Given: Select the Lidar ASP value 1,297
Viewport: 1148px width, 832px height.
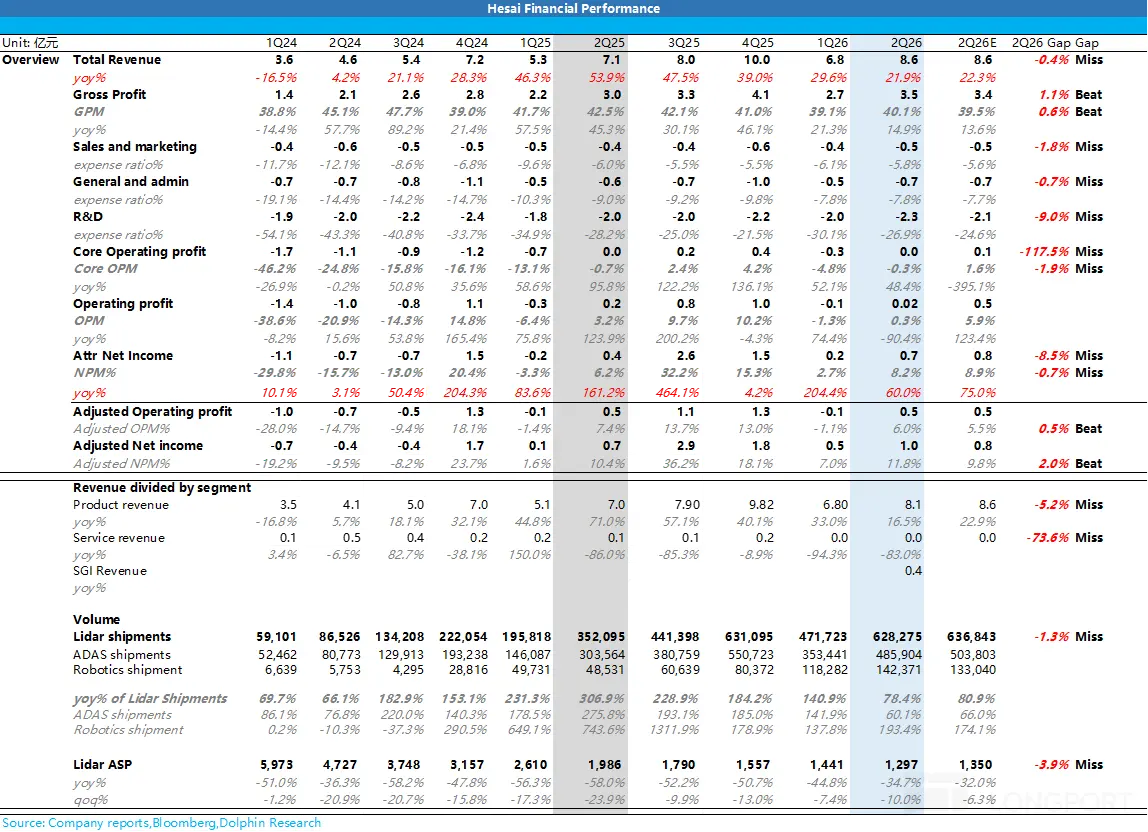Looking at the screenshot, I should 900,765.
